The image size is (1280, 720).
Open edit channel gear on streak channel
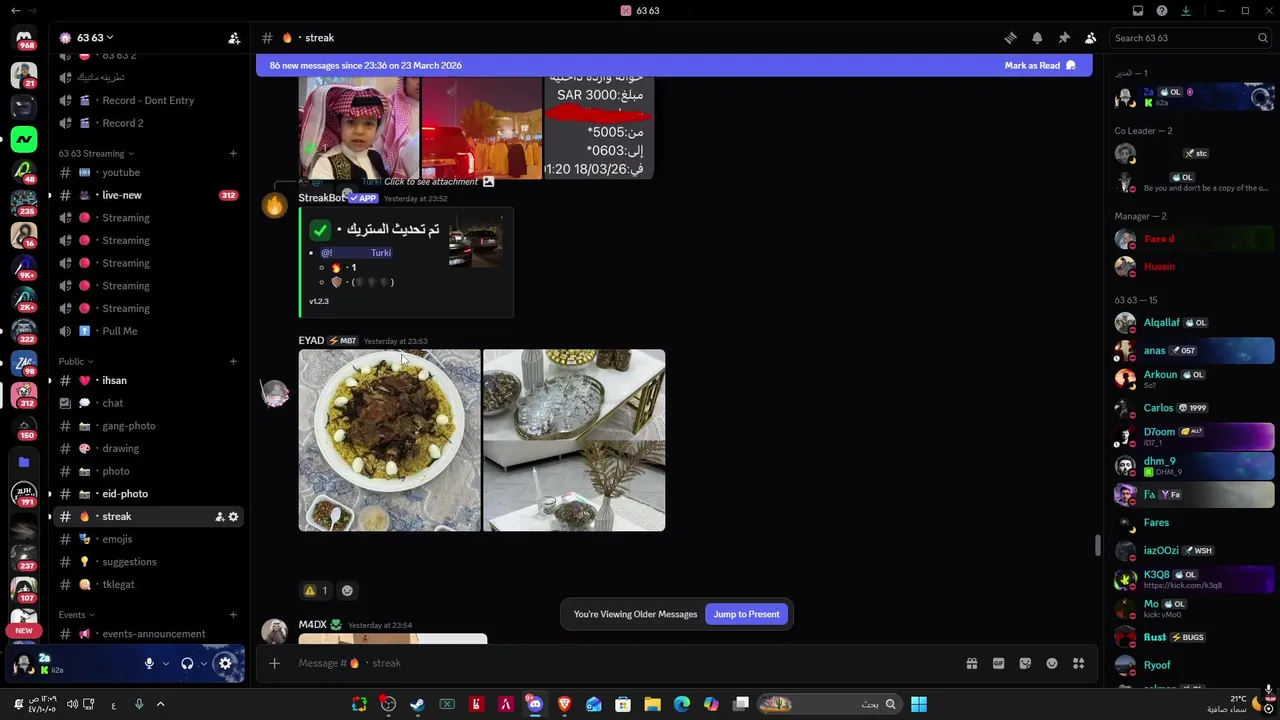click(233, 517)
